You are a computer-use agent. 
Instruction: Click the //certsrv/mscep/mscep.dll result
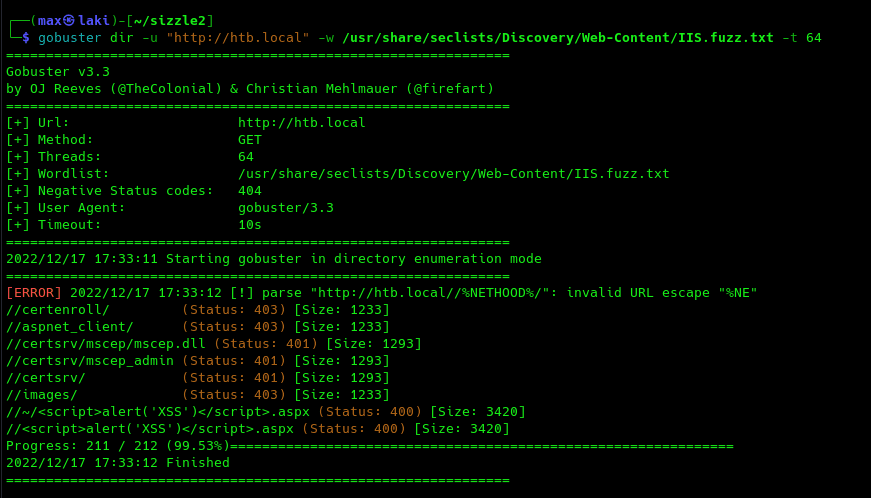[106, 344]
